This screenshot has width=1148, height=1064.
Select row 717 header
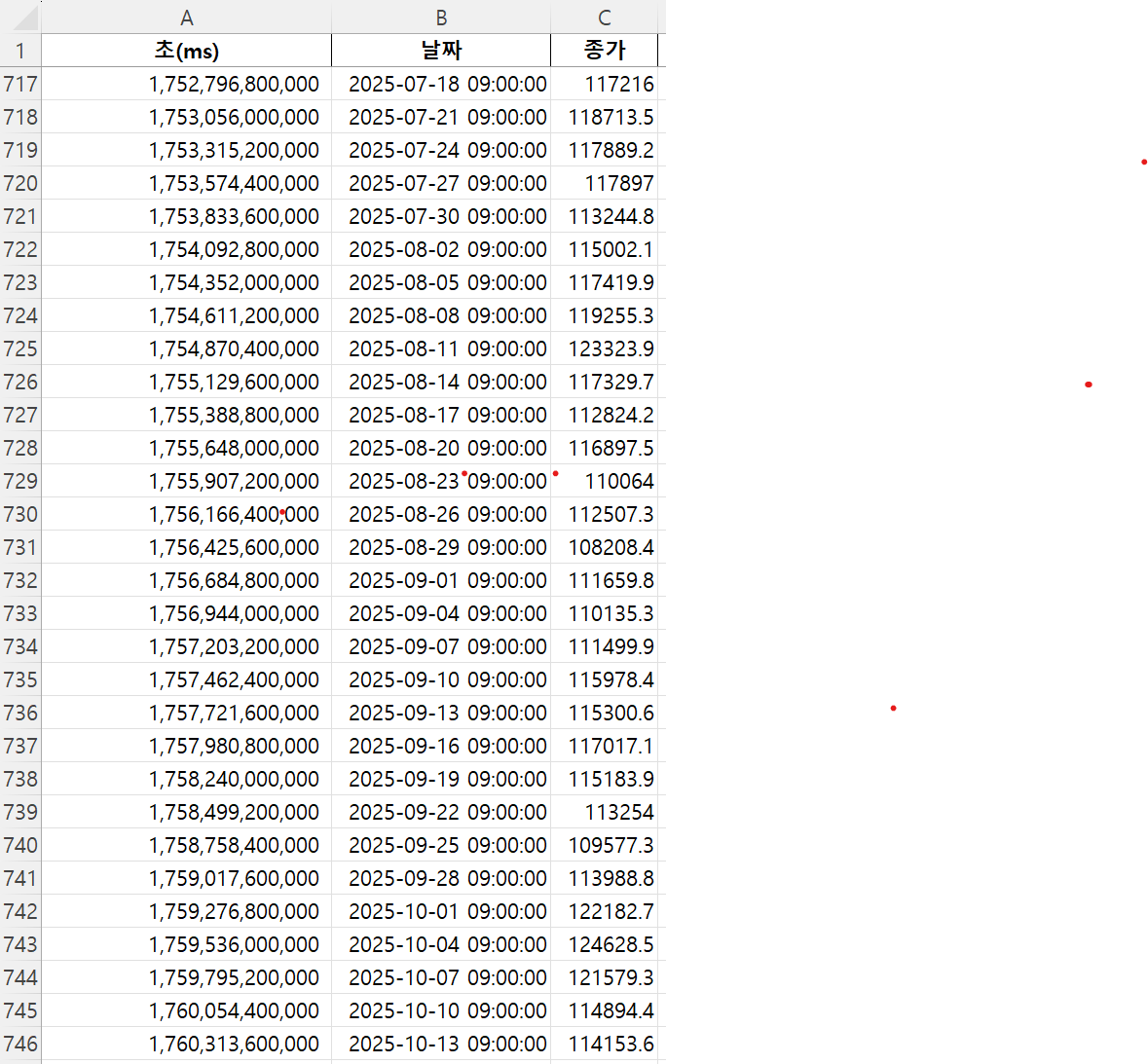coord(20,84)
